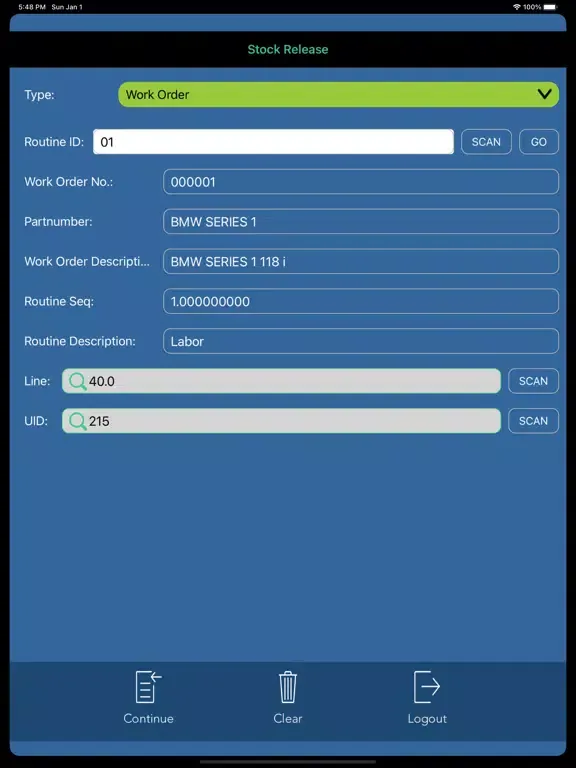Viewport: 576px width, 768px height.
Task: Tap the Line: label
Action: coord(37,381)
